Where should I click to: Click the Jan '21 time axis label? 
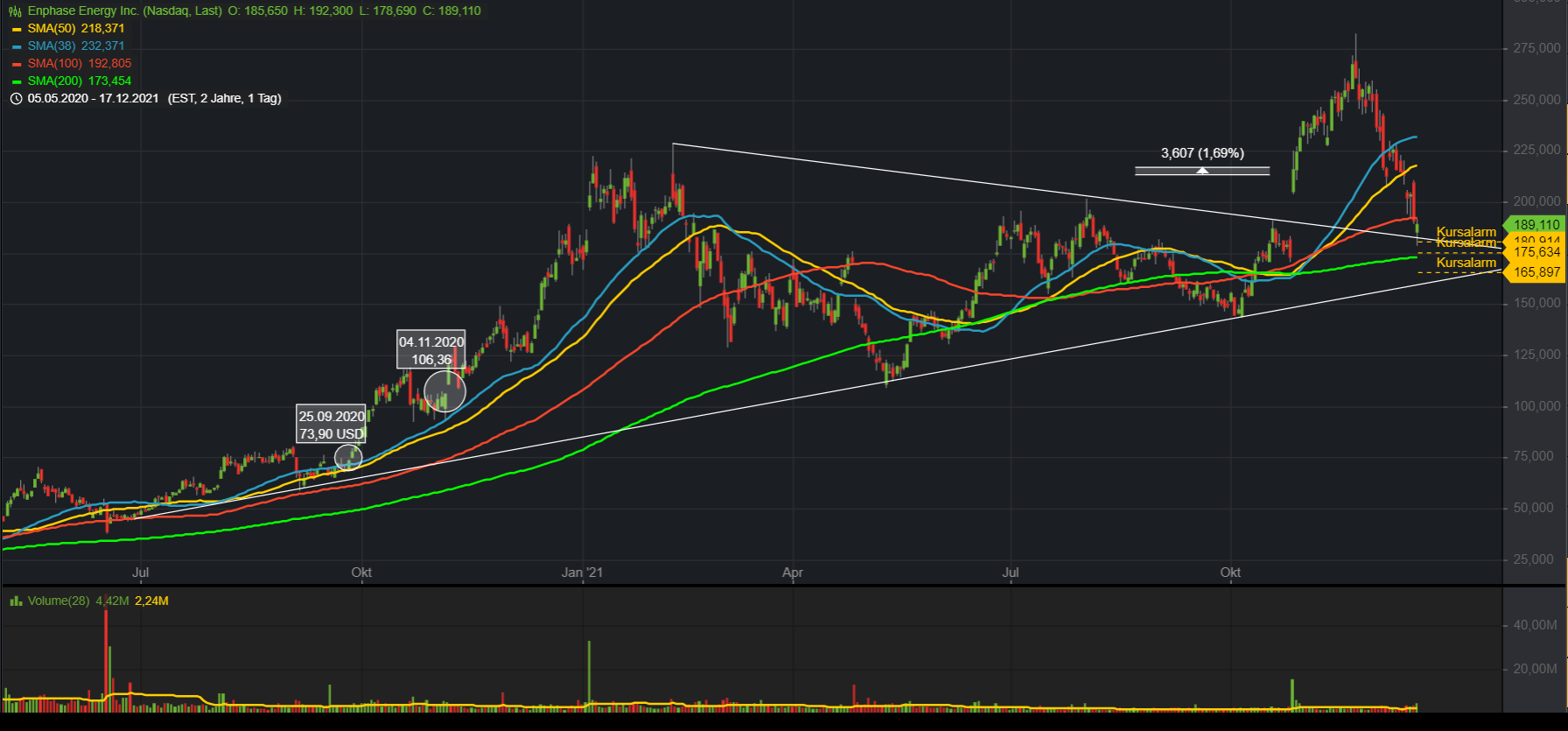coord(582,573)
